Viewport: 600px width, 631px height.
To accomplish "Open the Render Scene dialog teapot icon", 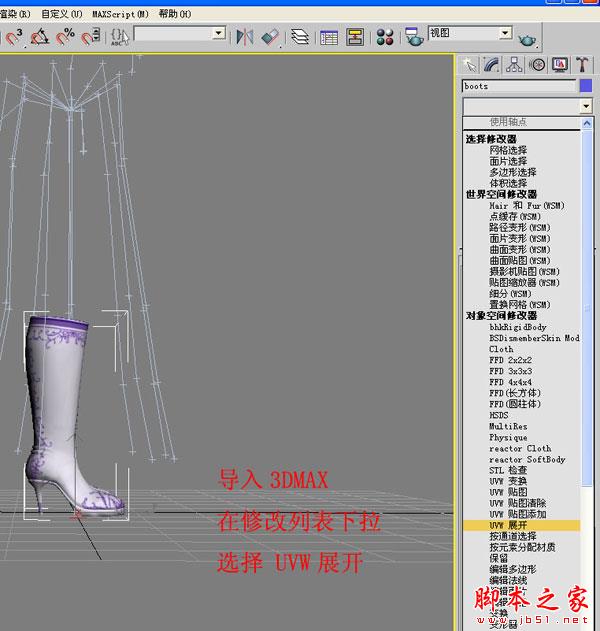I will [x=414, y=37].
